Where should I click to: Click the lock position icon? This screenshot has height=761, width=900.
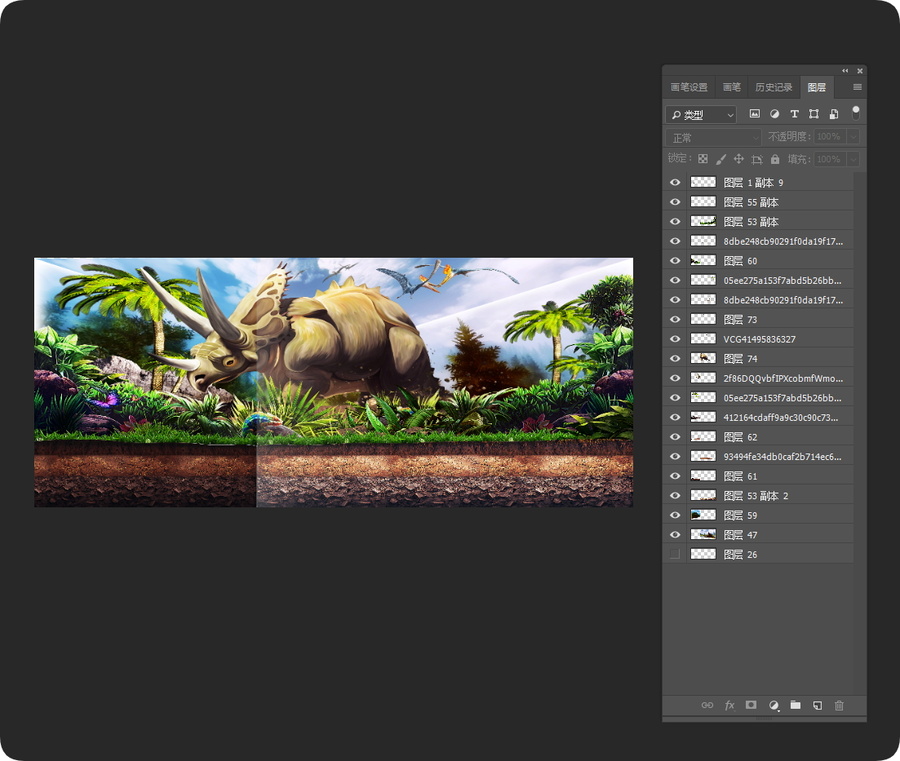tap(739, 159)
